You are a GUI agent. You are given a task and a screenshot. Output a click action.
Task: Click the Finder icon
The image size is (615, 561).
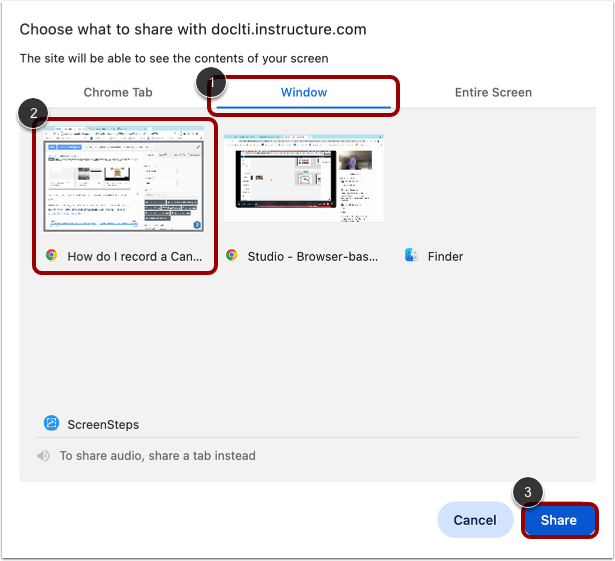pos(411,255)
